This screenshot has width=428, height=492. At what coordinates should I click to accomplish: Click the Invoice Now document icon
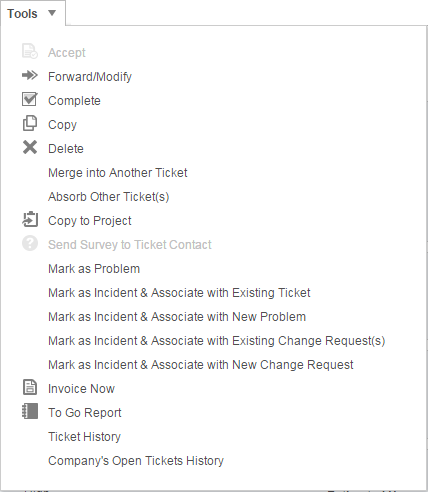pos(30,387)
